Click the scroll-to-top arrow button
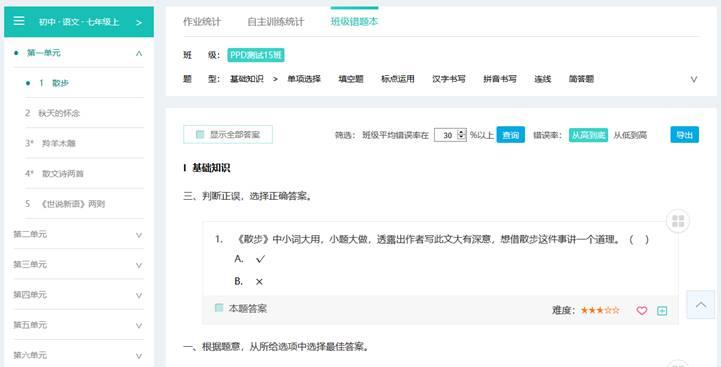This screenshot has height=367, width=721. 701,304
